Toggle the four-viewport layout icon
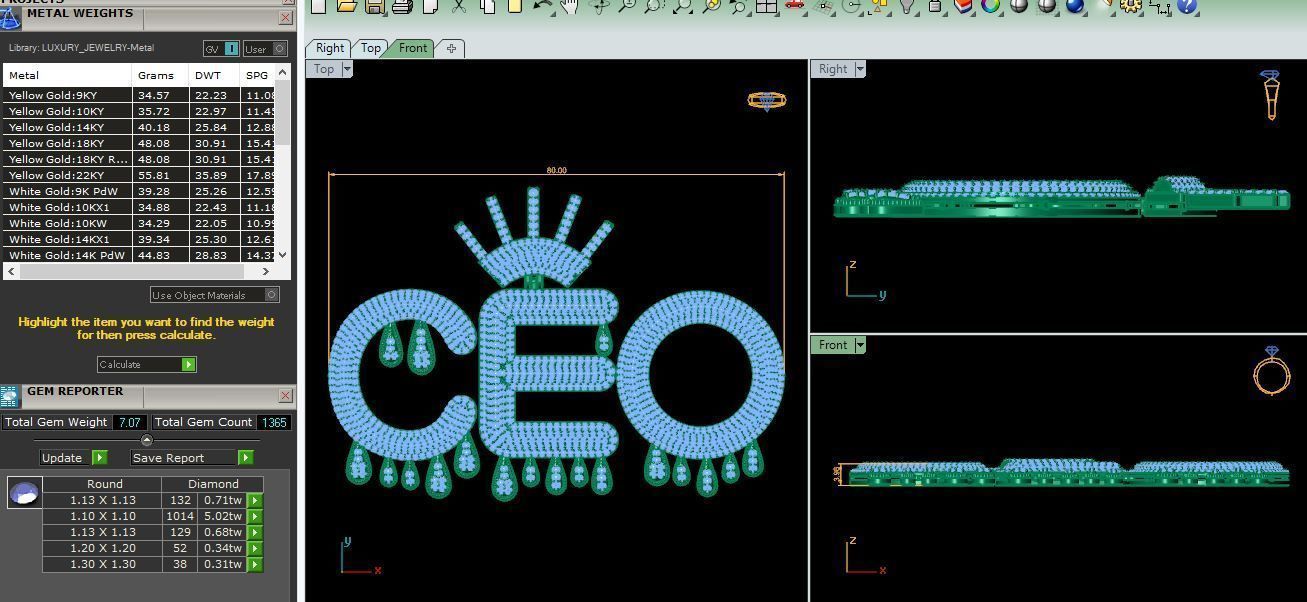The height and width of the screenshot is (602, 1307). [767, 5]
